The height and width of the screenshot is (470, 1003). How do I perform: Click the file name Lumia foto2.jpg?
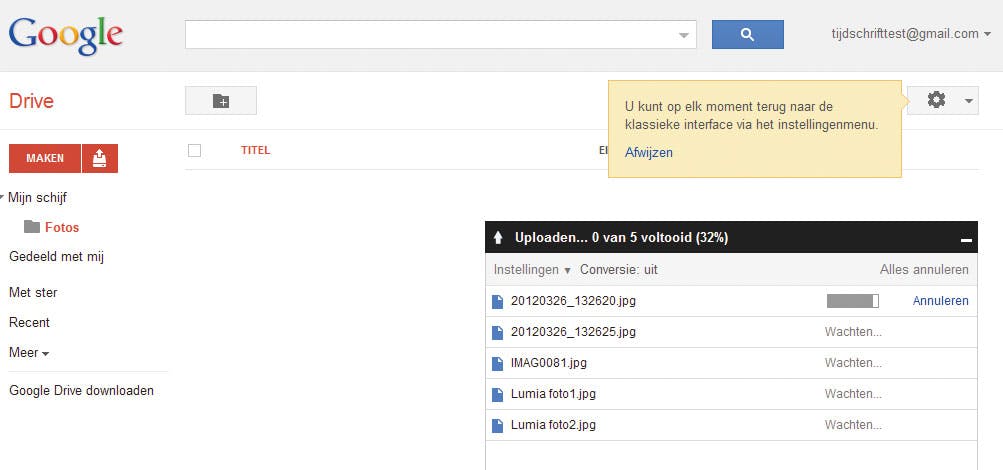pyautogui.click(x=553, y=425)
